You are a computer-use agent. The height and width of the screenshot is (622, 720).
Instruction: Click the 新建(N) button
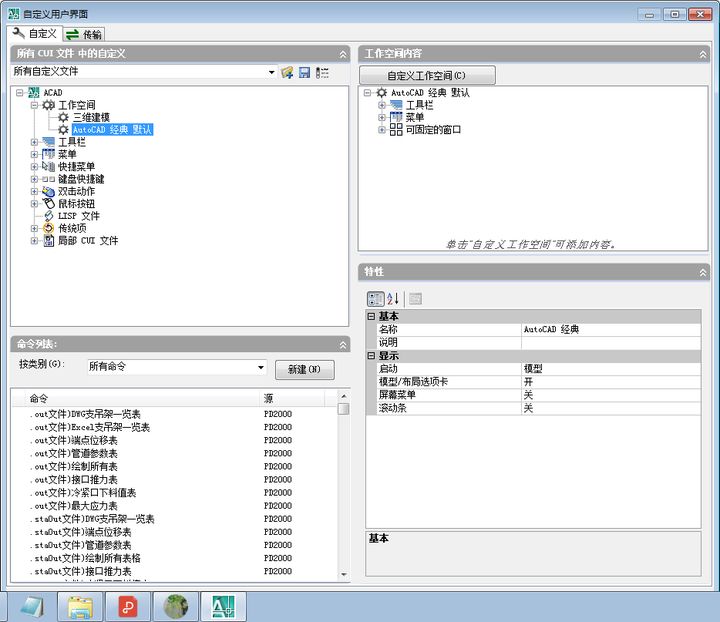(x=304, y=370)
